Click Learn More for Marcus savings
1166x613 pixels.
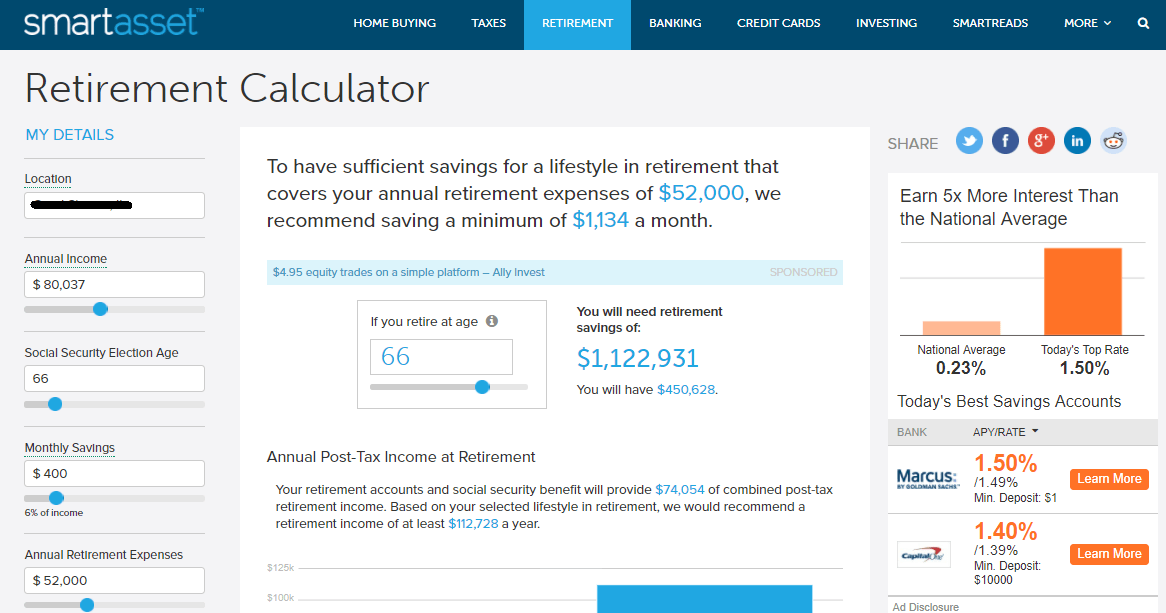click(x=1109, y=479)
